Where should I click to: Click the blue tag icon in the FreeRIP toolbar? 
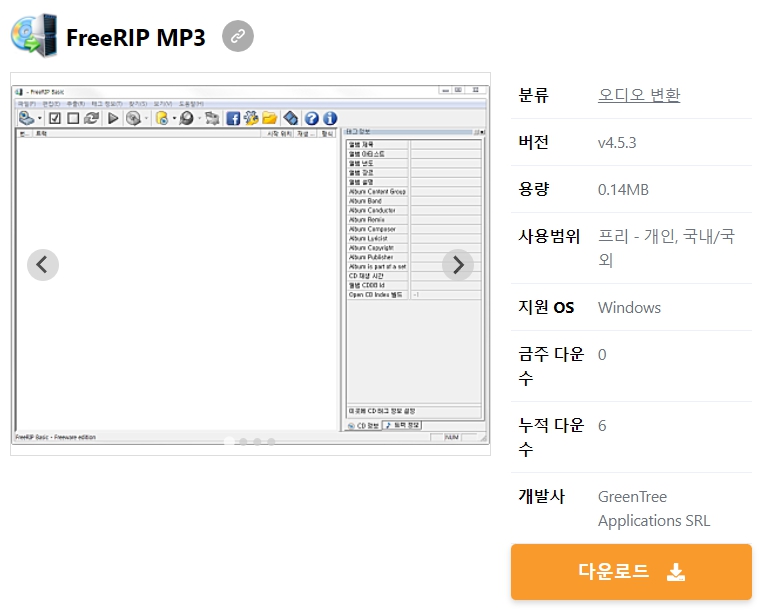[x=291, y=118]
